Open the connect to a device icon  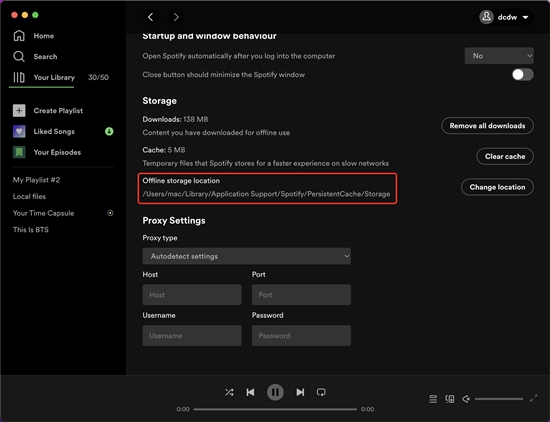click(449, 399)
